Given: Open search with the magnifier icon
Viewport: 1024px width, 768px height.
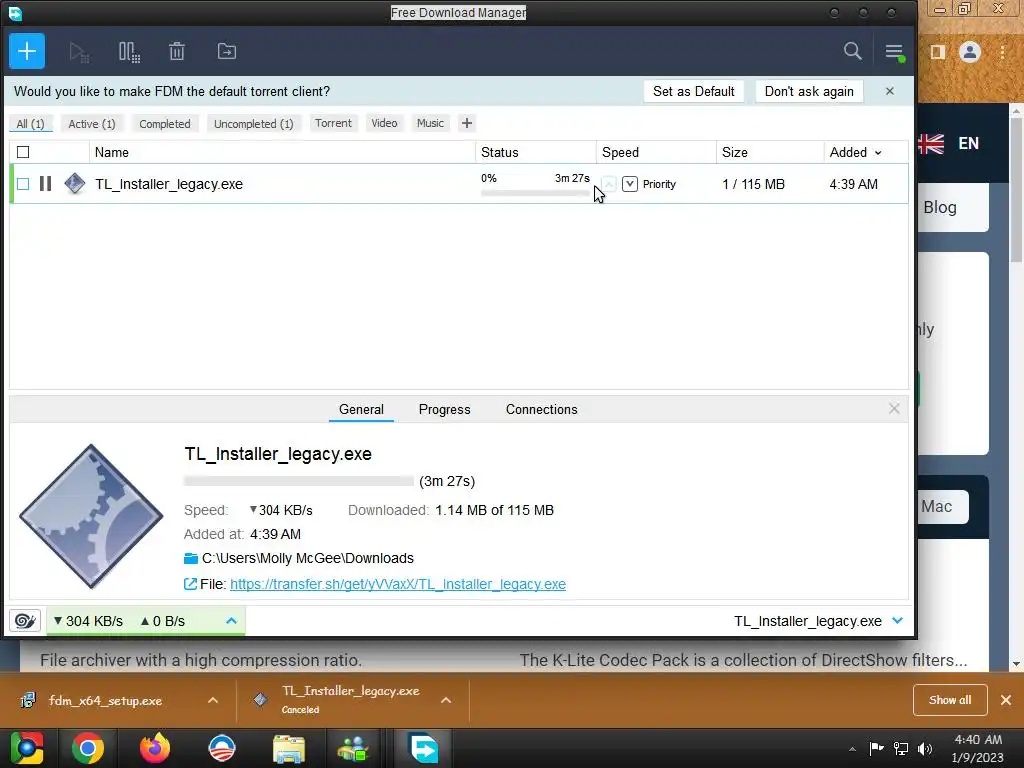Looking at the screenshot, I should 852,51.
